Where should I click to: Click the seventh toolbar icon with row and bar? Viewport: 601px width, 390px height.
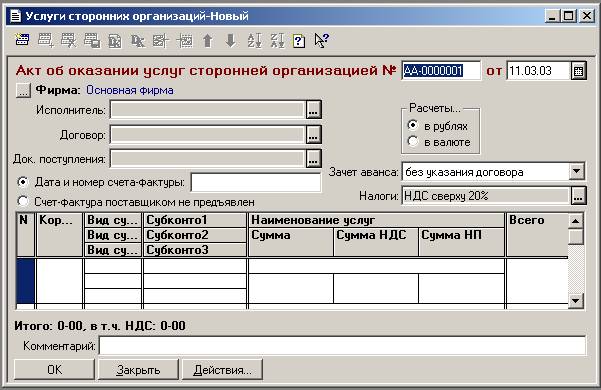pos(161,41)
